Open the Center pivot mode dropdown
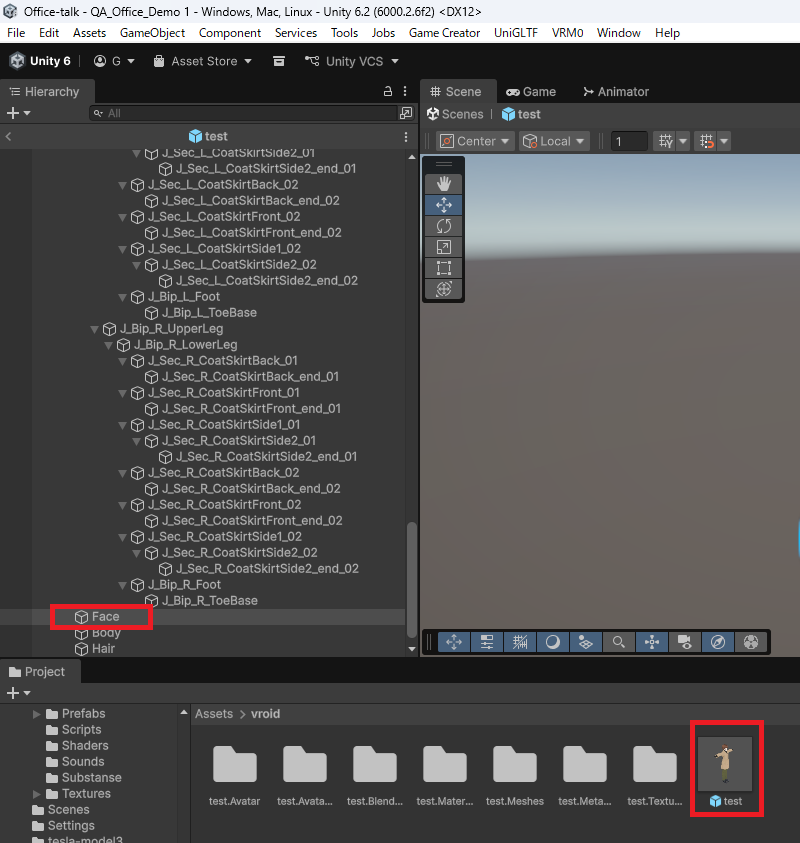Image resolution: width=800 pixels, height=843 pixels. click(x=476, y=141)
